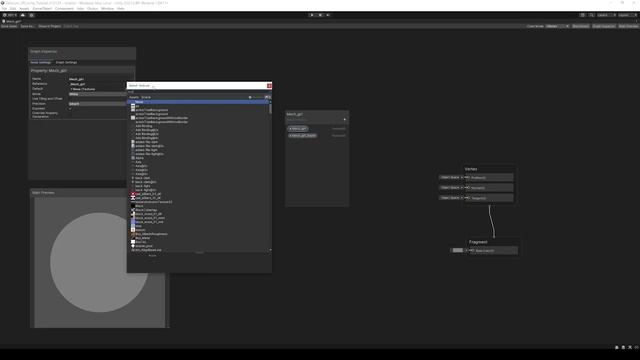Toggle the Graph Inspector panel button
The width and height of the screenshot is (640, 360).
(x=604, y=26)
